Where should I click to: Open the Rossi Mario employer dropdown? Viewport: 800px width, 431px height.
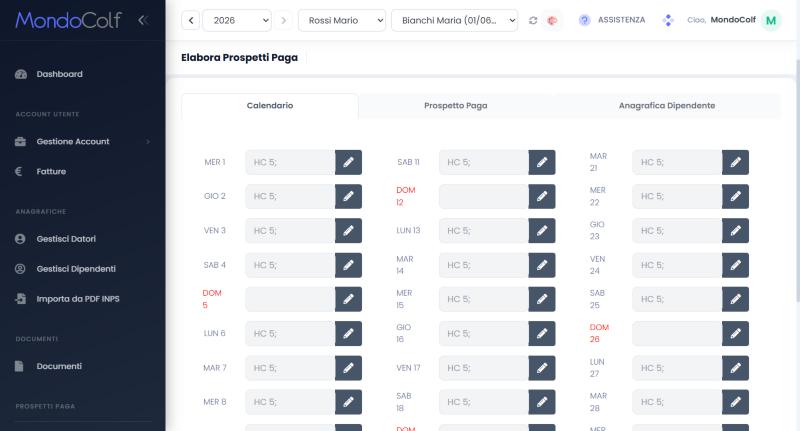pos(342,20)
